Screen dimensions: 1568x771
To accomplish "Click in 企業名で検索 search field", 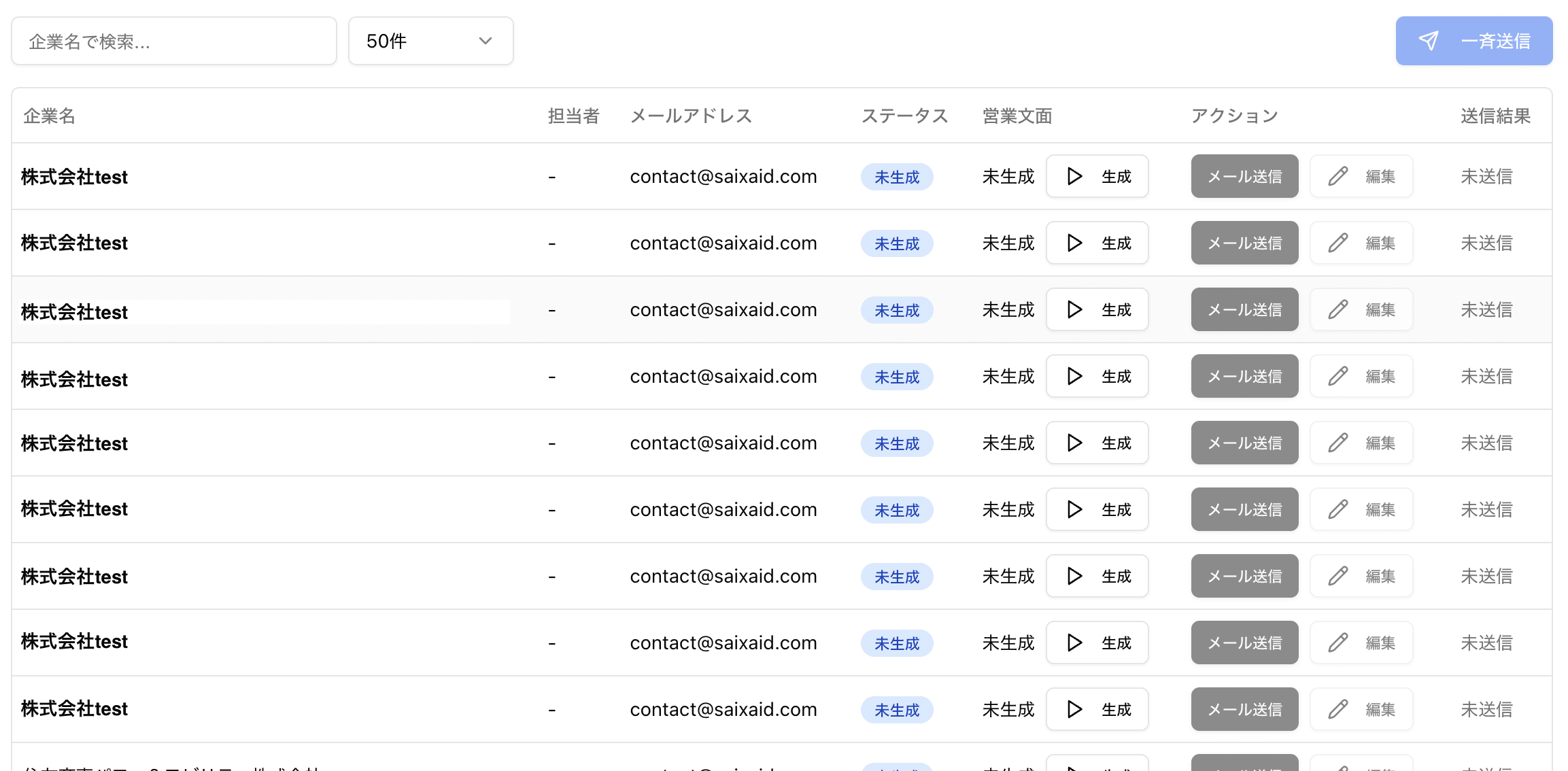I will (173, 41).
